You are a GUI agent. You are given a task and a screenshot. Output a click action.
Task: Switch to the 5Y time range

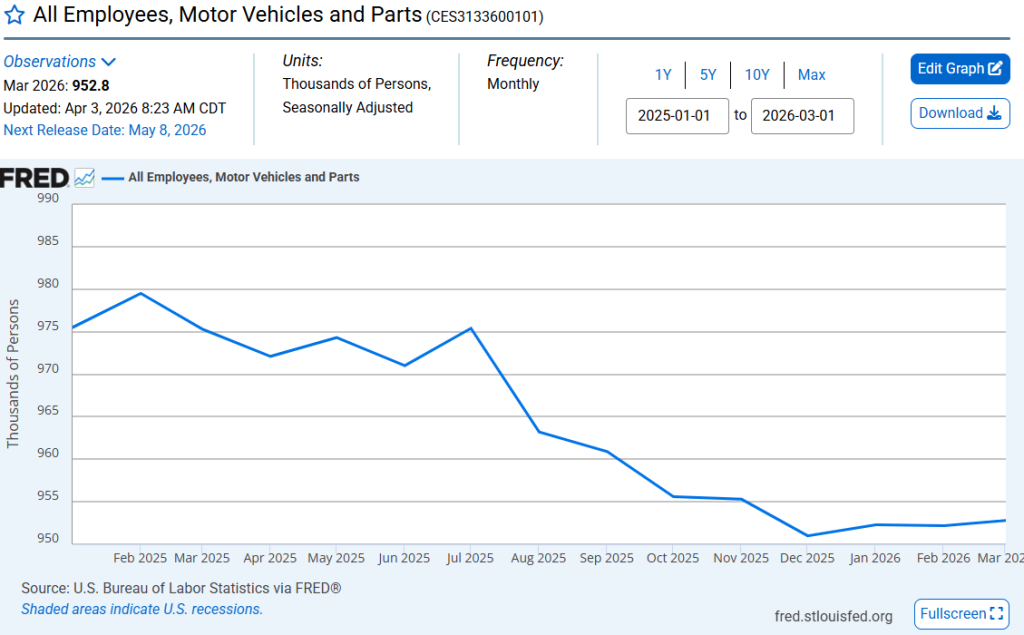[708, 74]
